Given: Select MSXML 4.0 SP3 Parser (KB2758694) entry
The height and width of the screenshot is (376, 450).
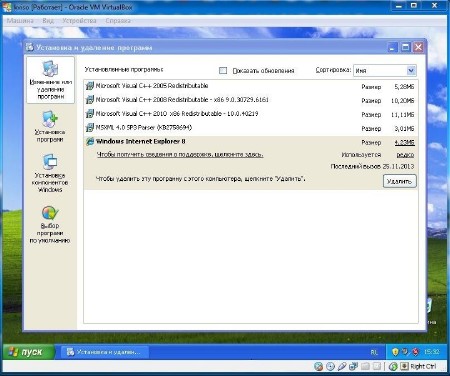Looking at the screenshot, I should [251, 128].
